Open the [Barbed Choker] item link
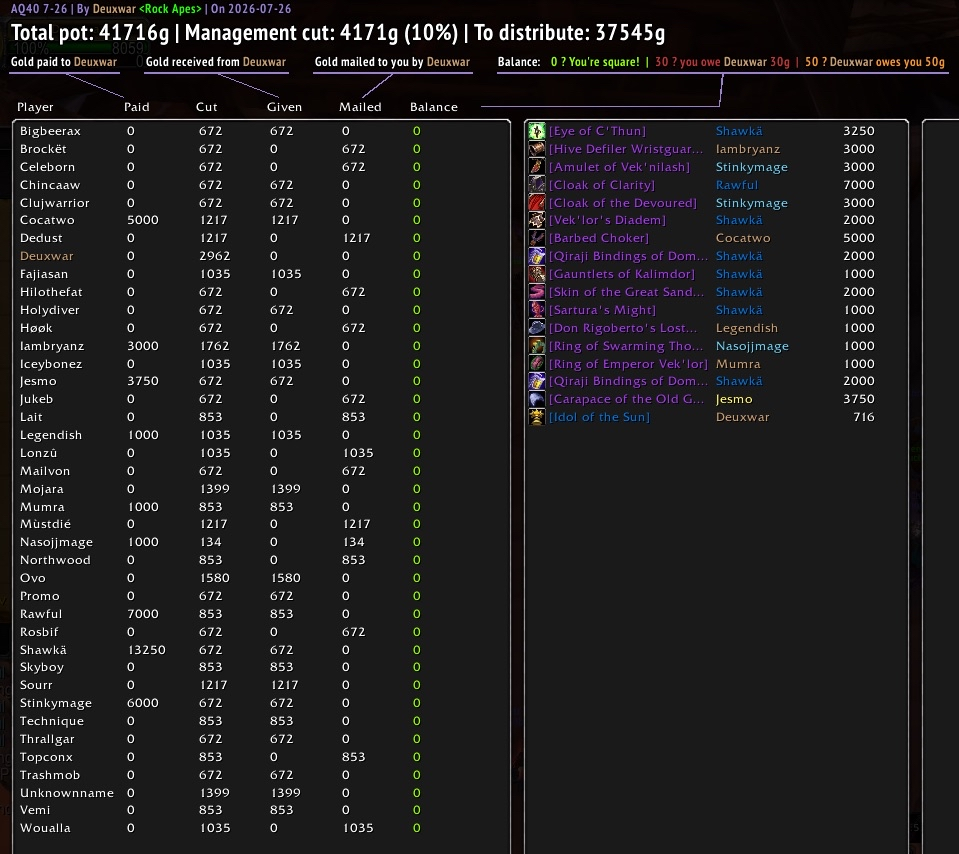Image resolution: width=959 pixels, height=854 pixels. tap(598, 238)
